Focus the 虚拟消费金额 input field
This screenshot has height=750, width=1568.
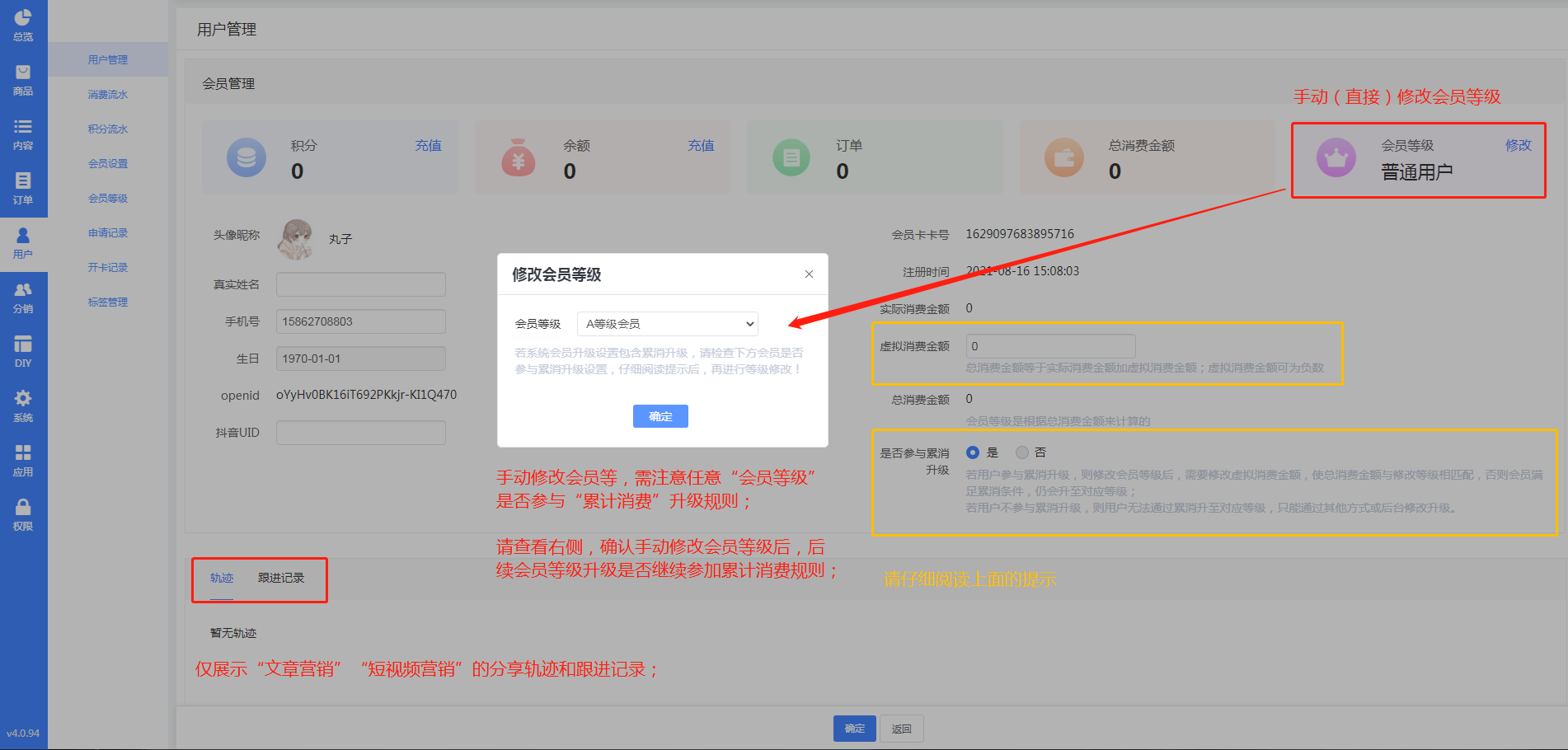pyautogui.click(x=1051, y=346)
